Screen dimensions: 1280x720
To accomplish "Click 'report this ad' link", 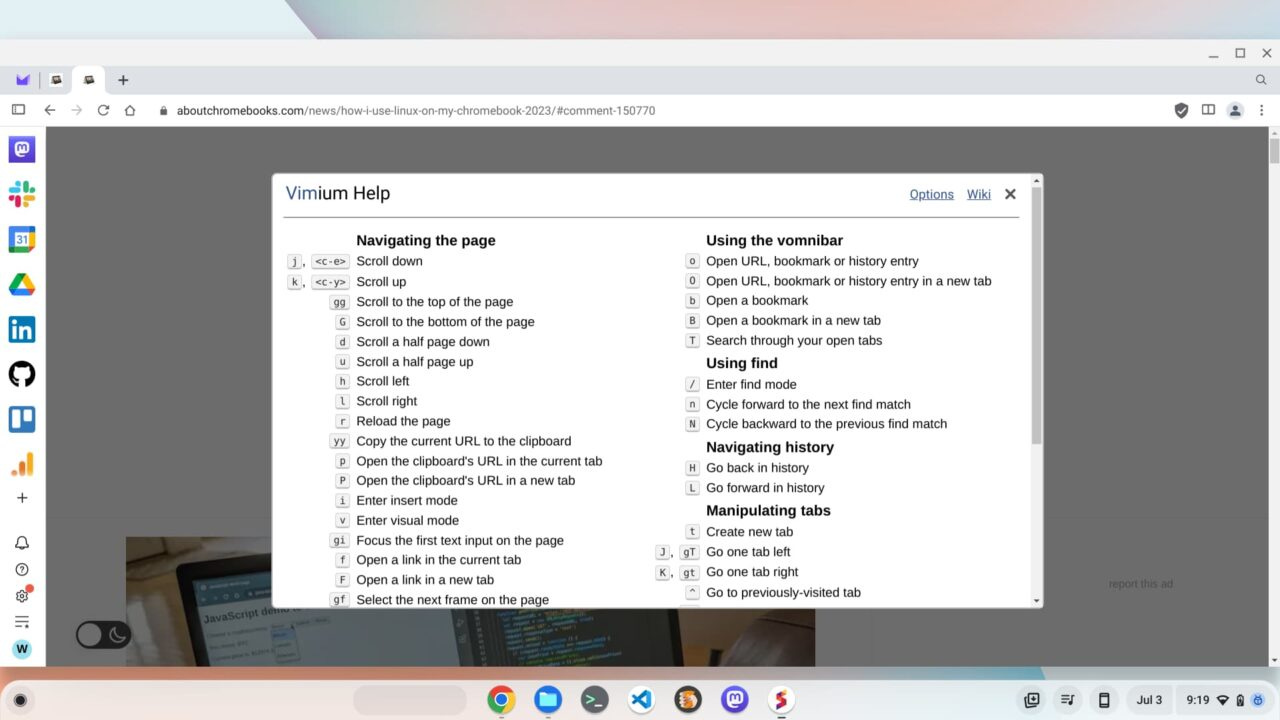I will pyautogui.click(x=1141, y=584).
